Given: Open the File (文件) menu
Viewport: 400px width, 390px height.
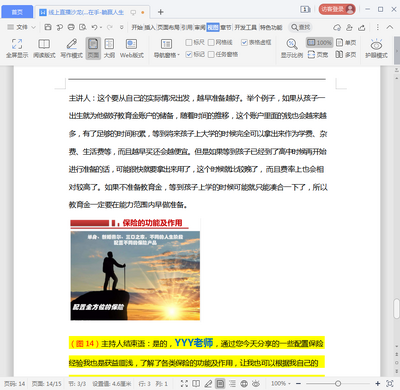Looking at the screenshot, I should click(18, 27).
